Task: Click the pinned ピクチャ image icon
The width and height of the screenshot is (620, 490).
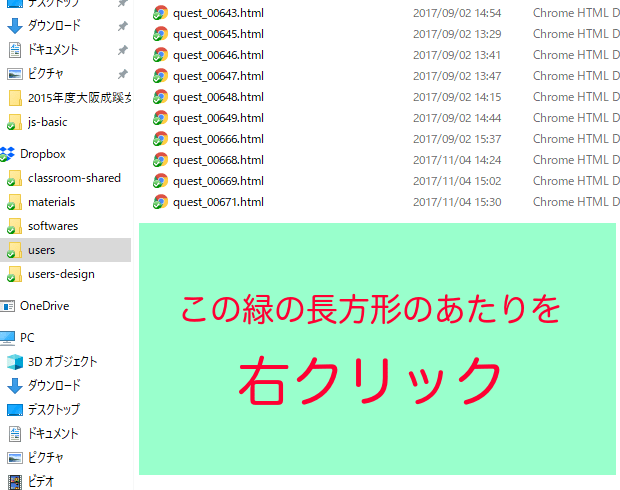Action: coord(15,74)
